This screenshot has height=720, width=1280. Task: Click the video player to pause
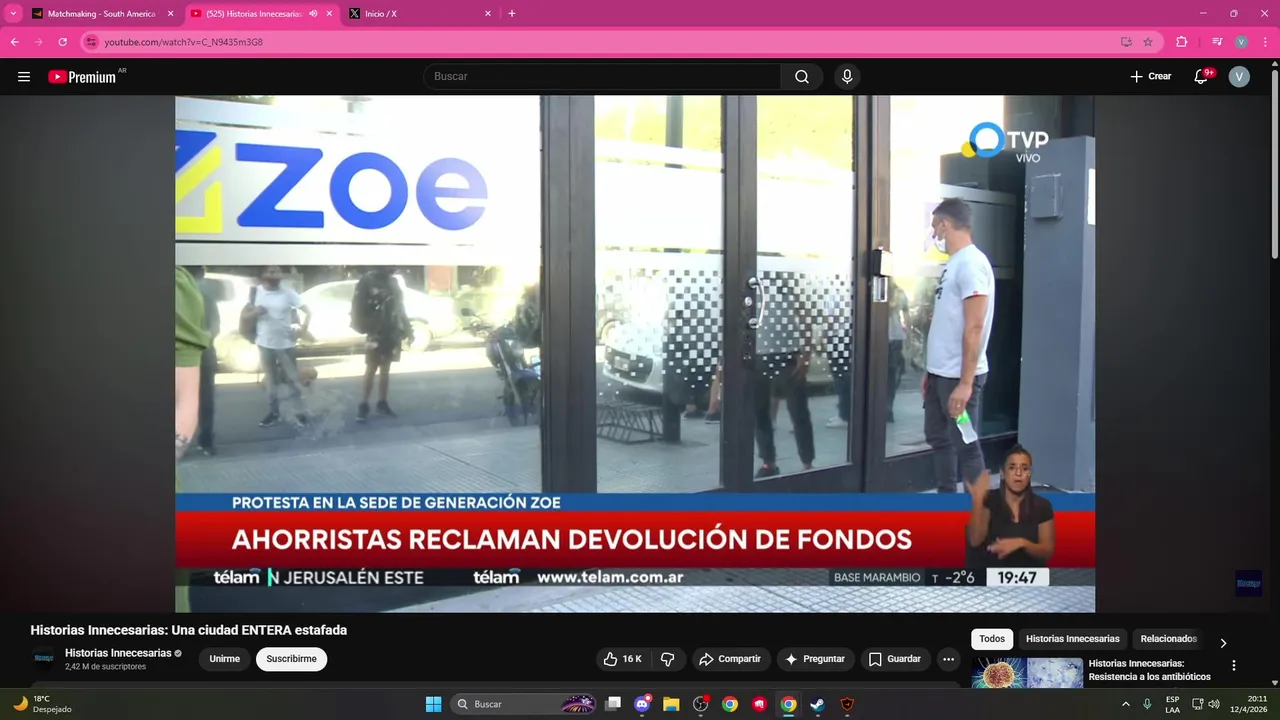(635, 354)
